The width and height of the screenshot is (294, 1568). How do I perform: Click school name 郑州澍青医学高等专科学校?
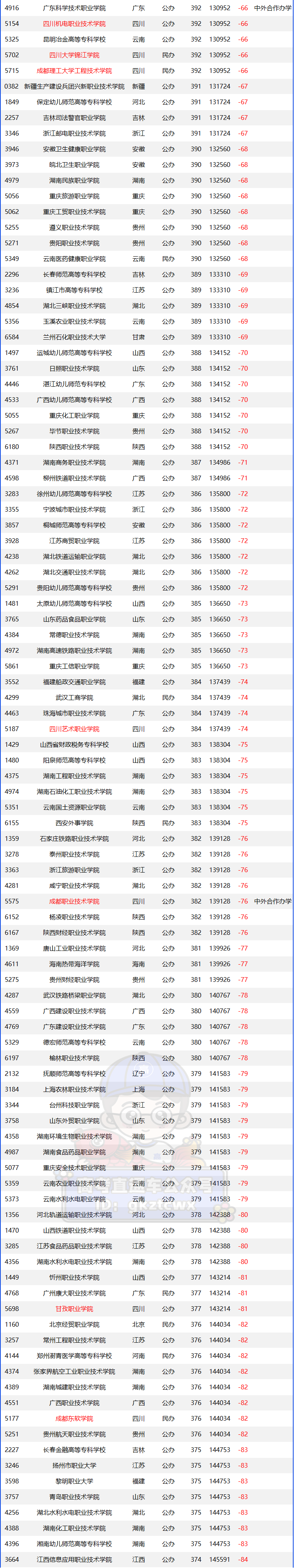click(x=74, y=1356)
